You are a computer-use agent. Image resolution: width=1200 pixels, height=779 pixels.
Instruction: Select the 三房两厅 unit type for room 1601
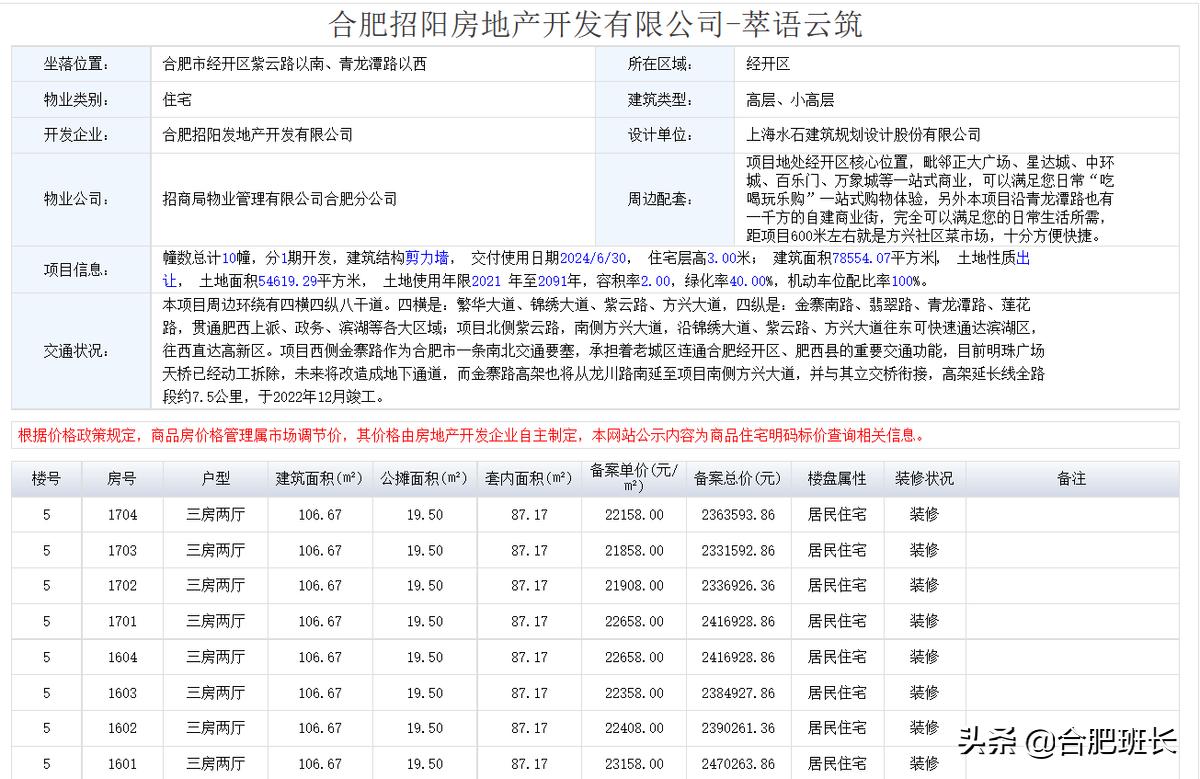[214, 763]
